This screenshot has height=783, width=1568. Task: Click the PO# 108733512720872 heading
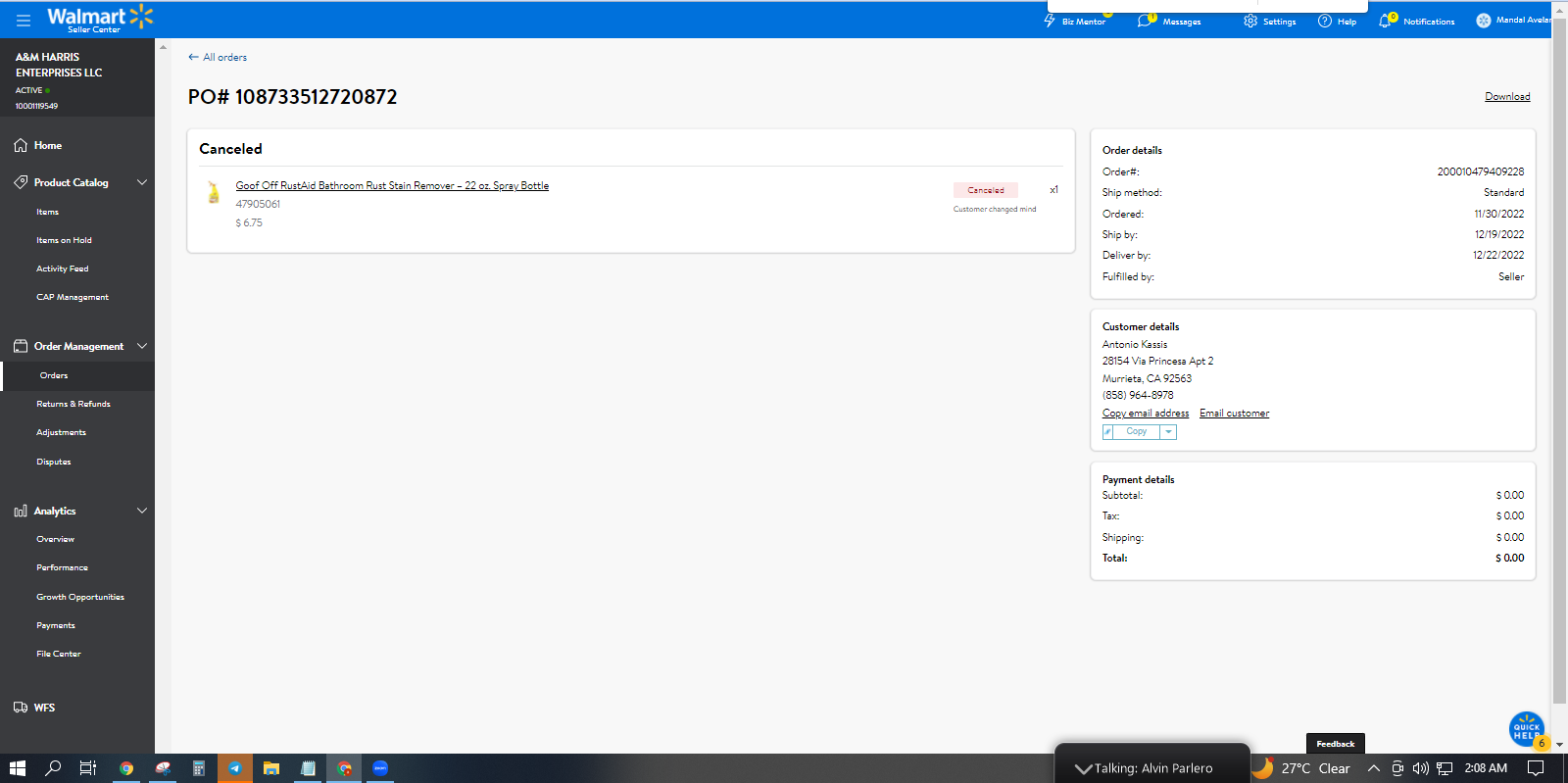pyautogui.click(x=293, y=97)
